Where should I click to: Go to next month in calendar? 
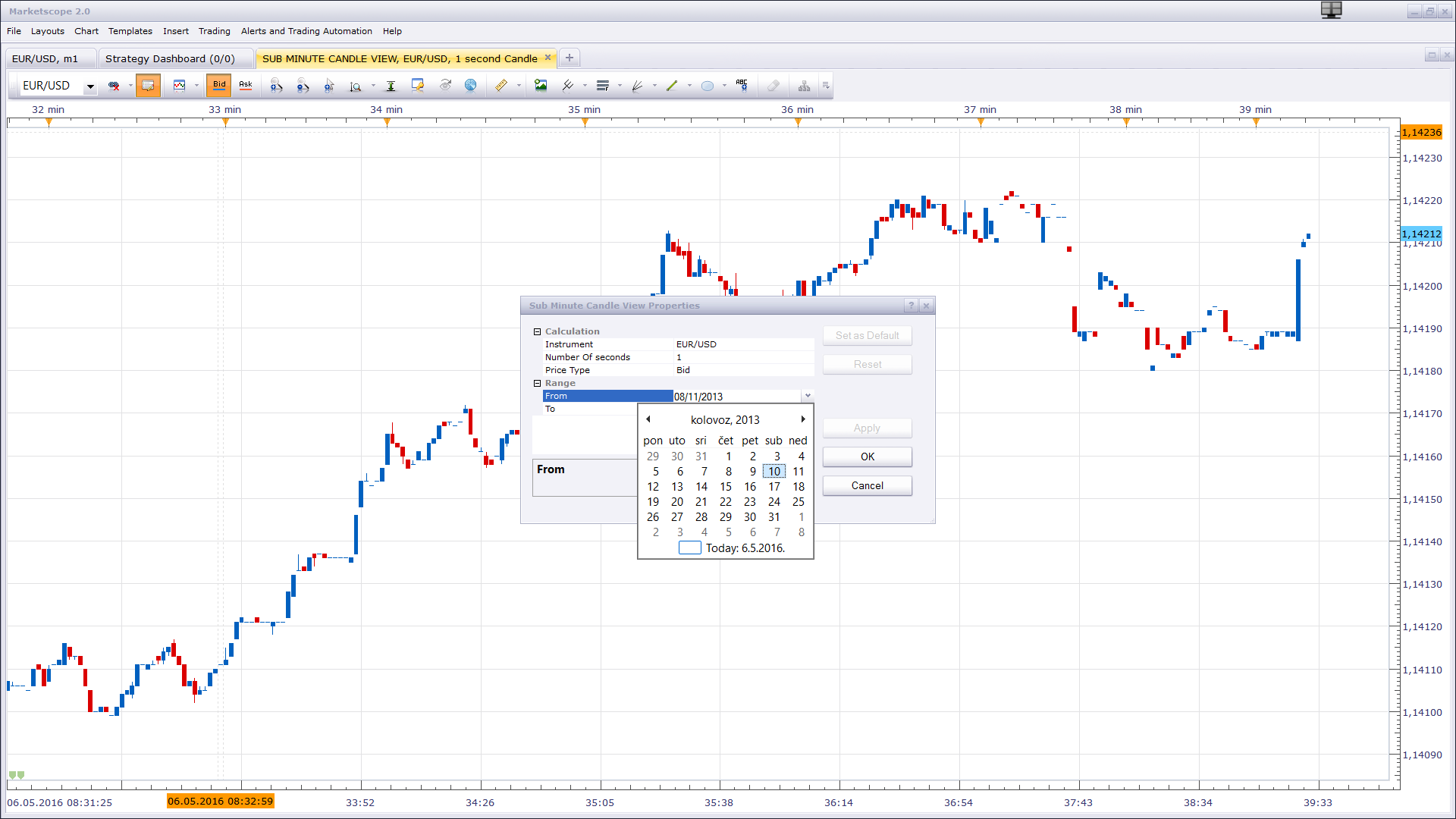click(803, 419)
